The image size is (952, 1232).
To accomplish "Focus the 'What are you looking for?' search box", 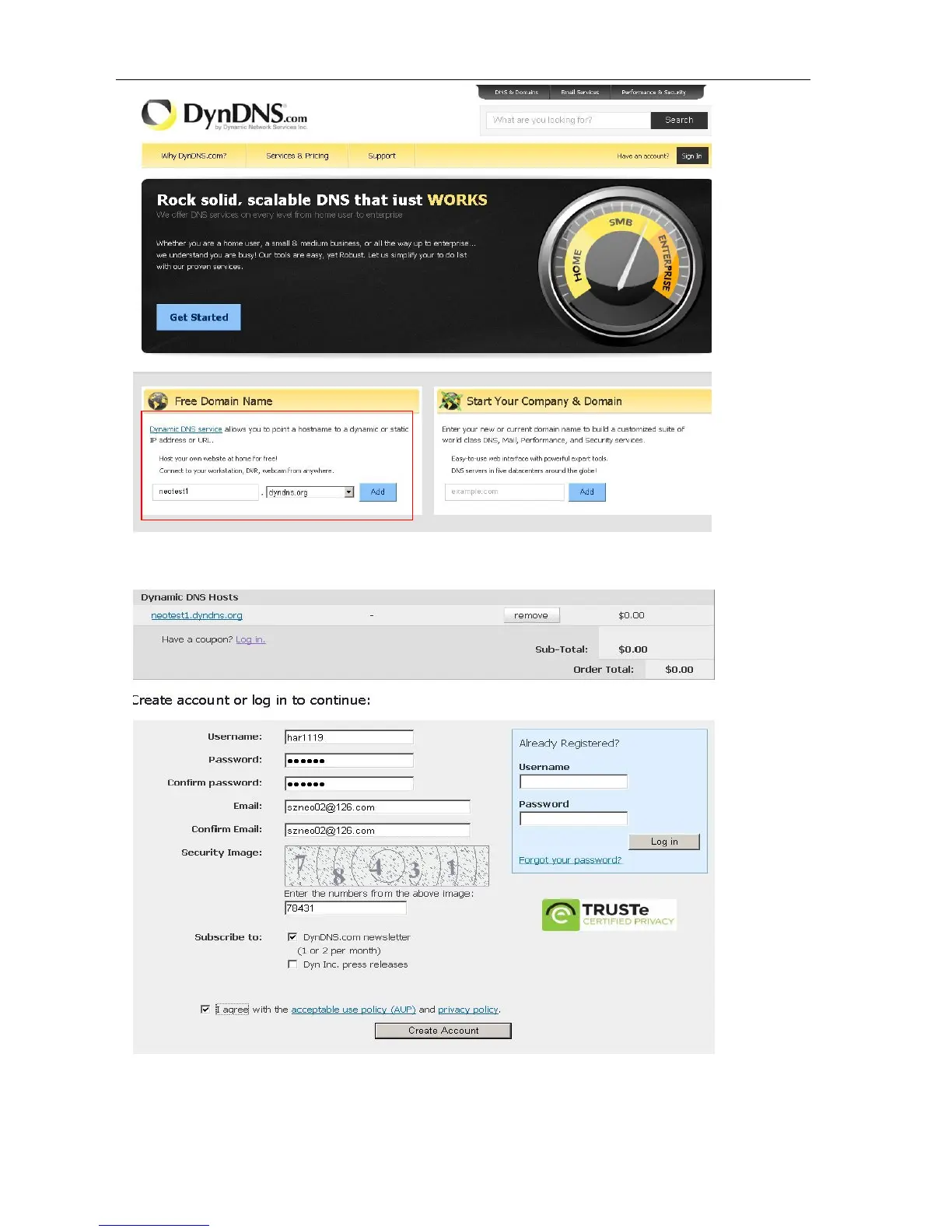I will click(x=569, y=121).
